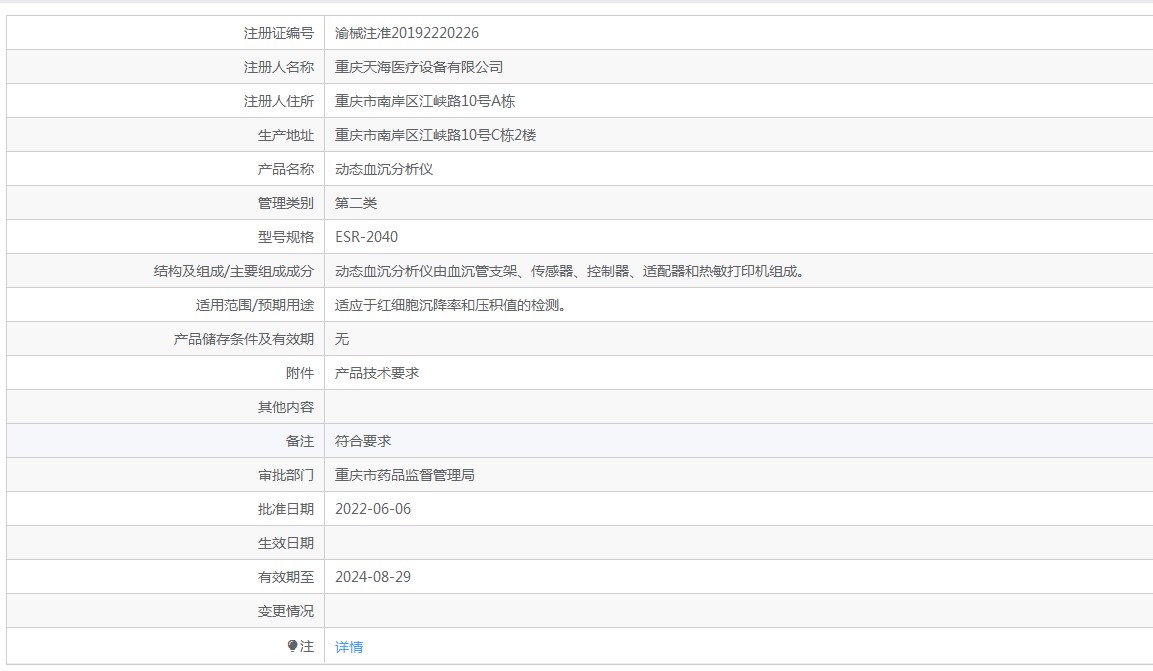The image size is (1153, 671).
Task: Click the 审批部门 label
Action: (x=285, y=475)
